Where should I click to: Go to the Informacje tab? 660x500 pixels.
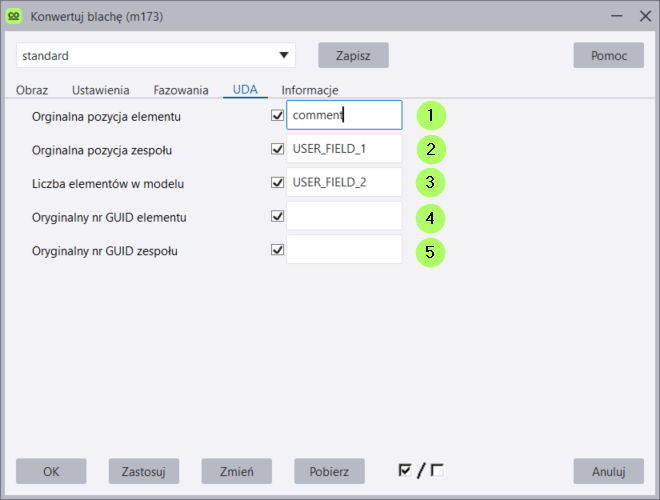[309, 90]
